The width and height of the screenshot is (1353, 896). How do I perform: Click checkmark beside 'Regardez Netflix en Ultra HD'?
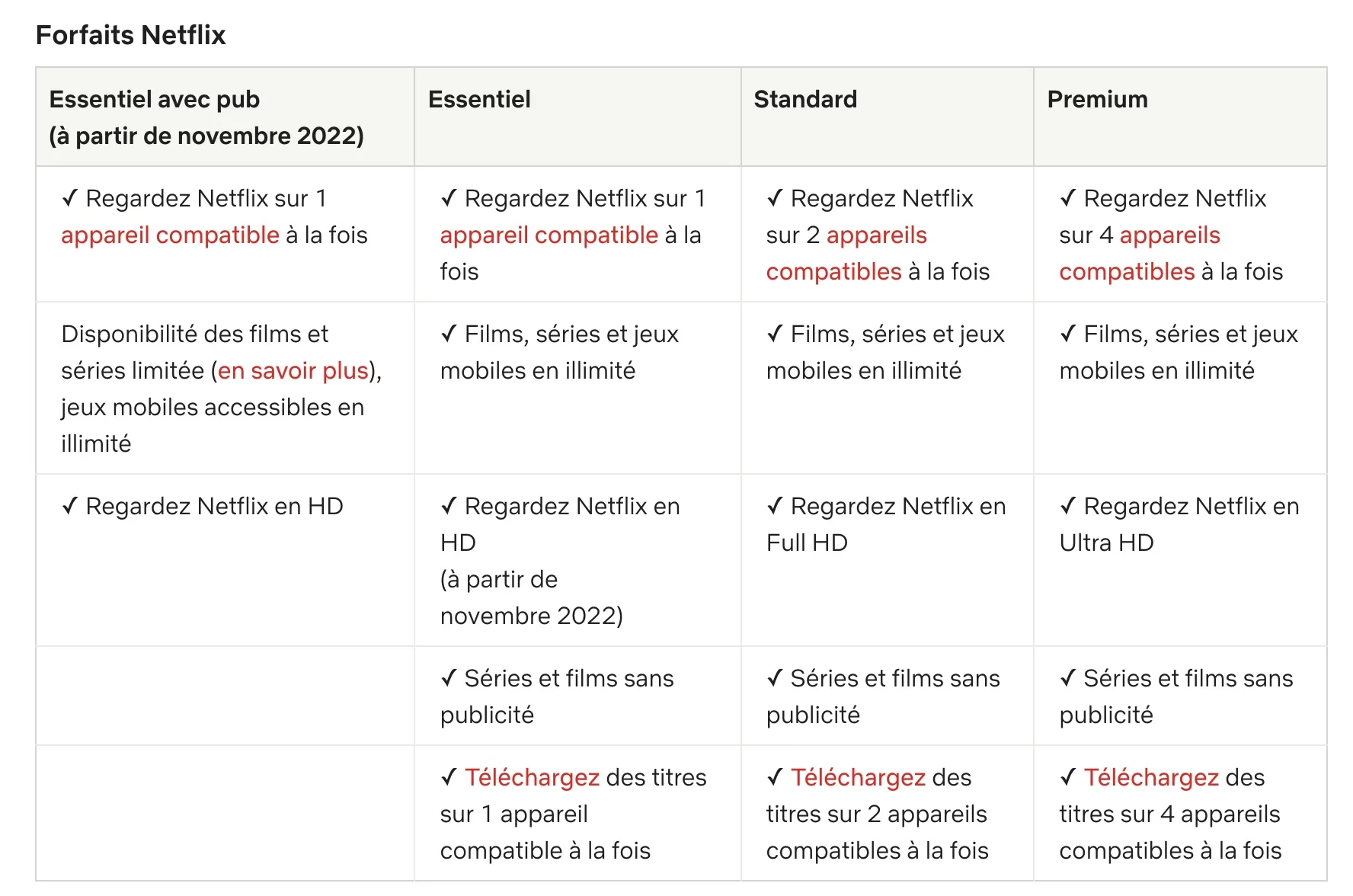click(1068, 506)
